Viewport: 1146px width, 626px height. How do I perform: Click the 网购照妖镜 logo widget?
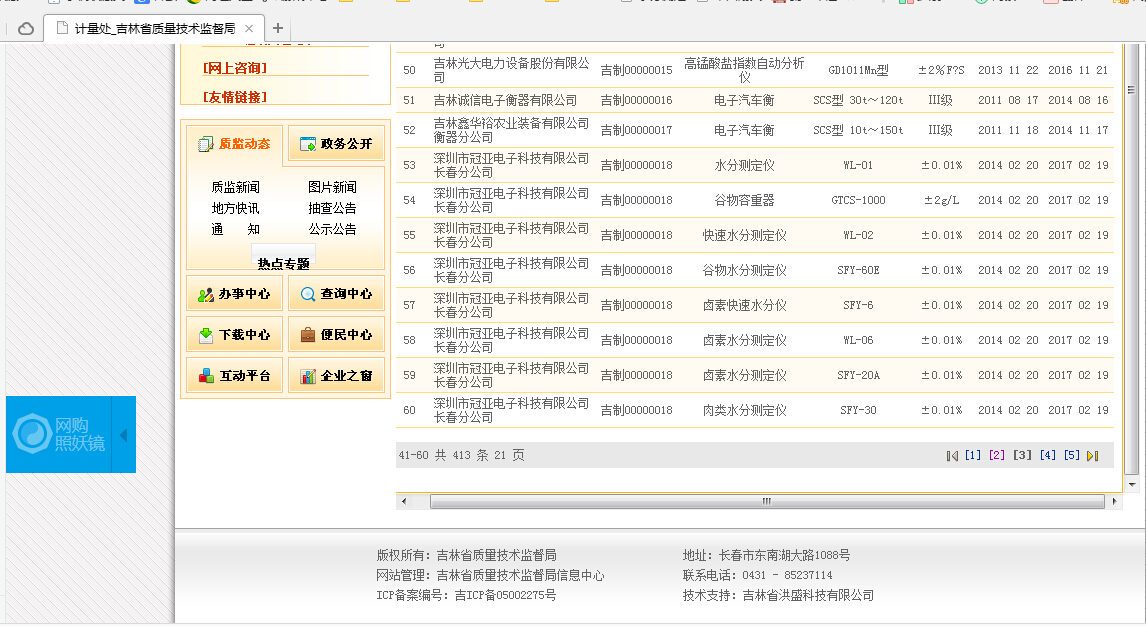click(58, 434)
